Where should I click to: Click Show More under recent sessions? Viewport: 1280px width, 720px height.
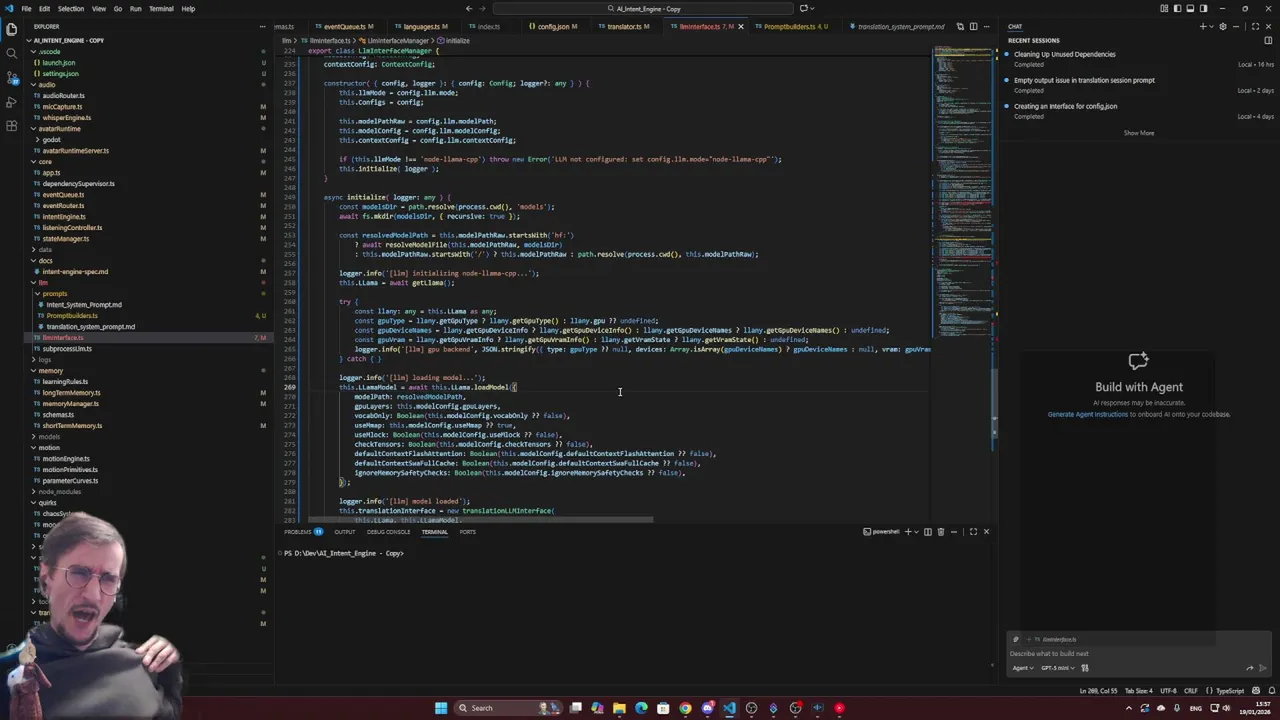(1138, 133)
